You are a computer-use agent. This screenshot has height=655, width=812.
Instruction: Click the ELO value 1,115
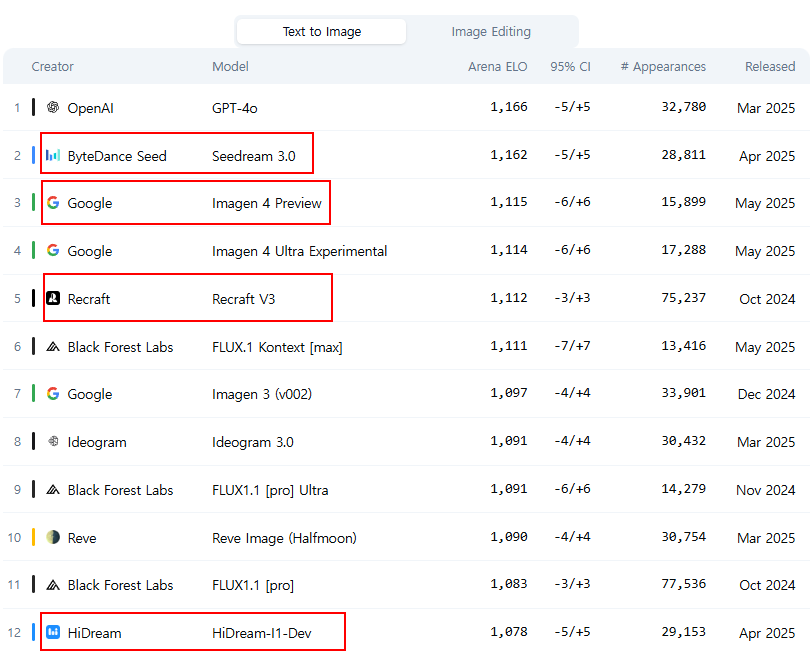click(x=509, y=202)
